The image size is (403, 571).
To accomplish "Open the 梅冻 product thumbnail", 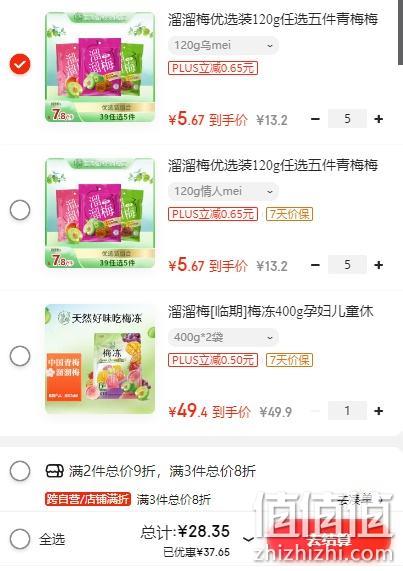I will 100,359.
